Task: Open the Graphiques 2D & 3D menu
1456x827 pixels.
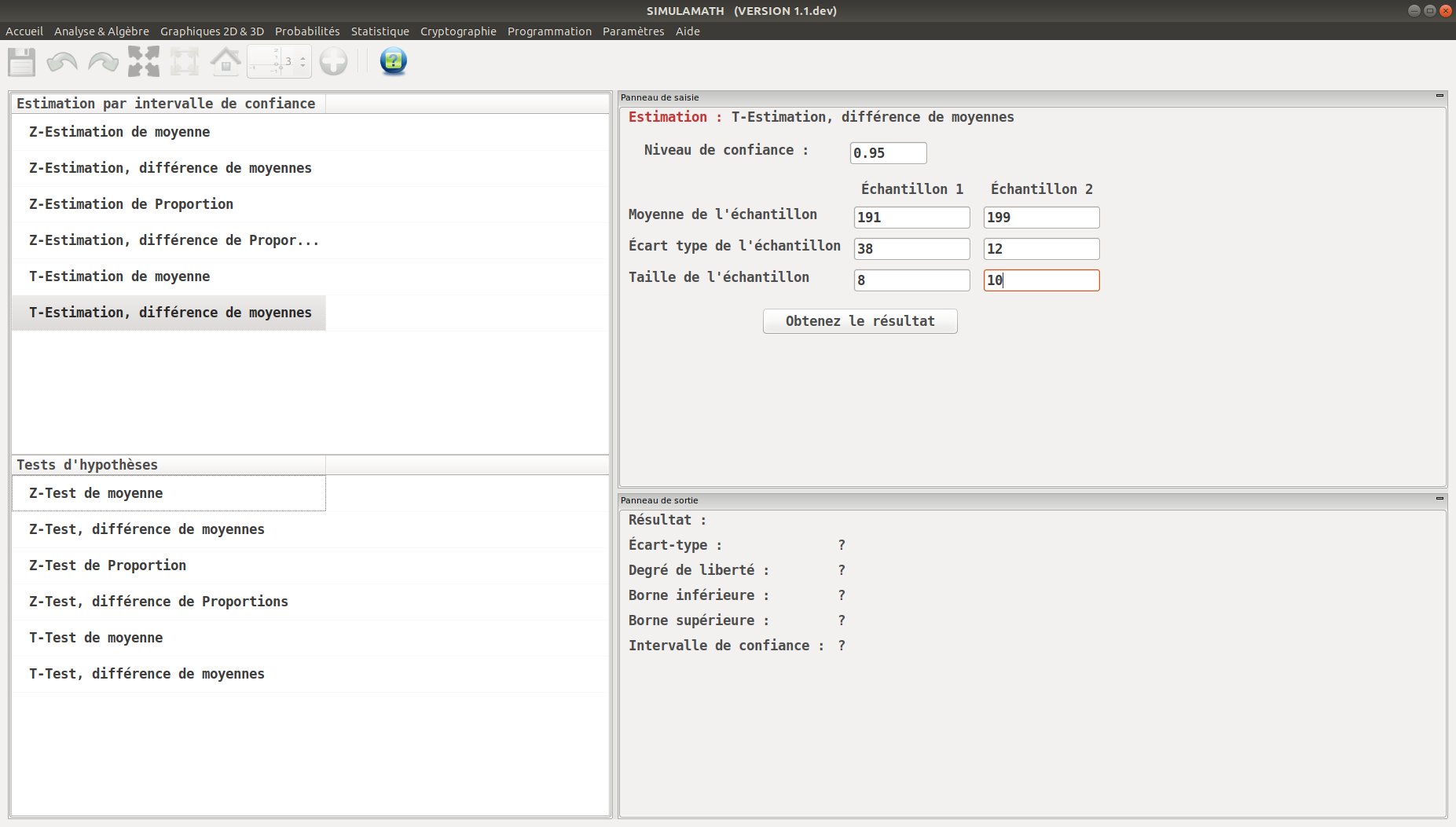Action: coord(212,31)
